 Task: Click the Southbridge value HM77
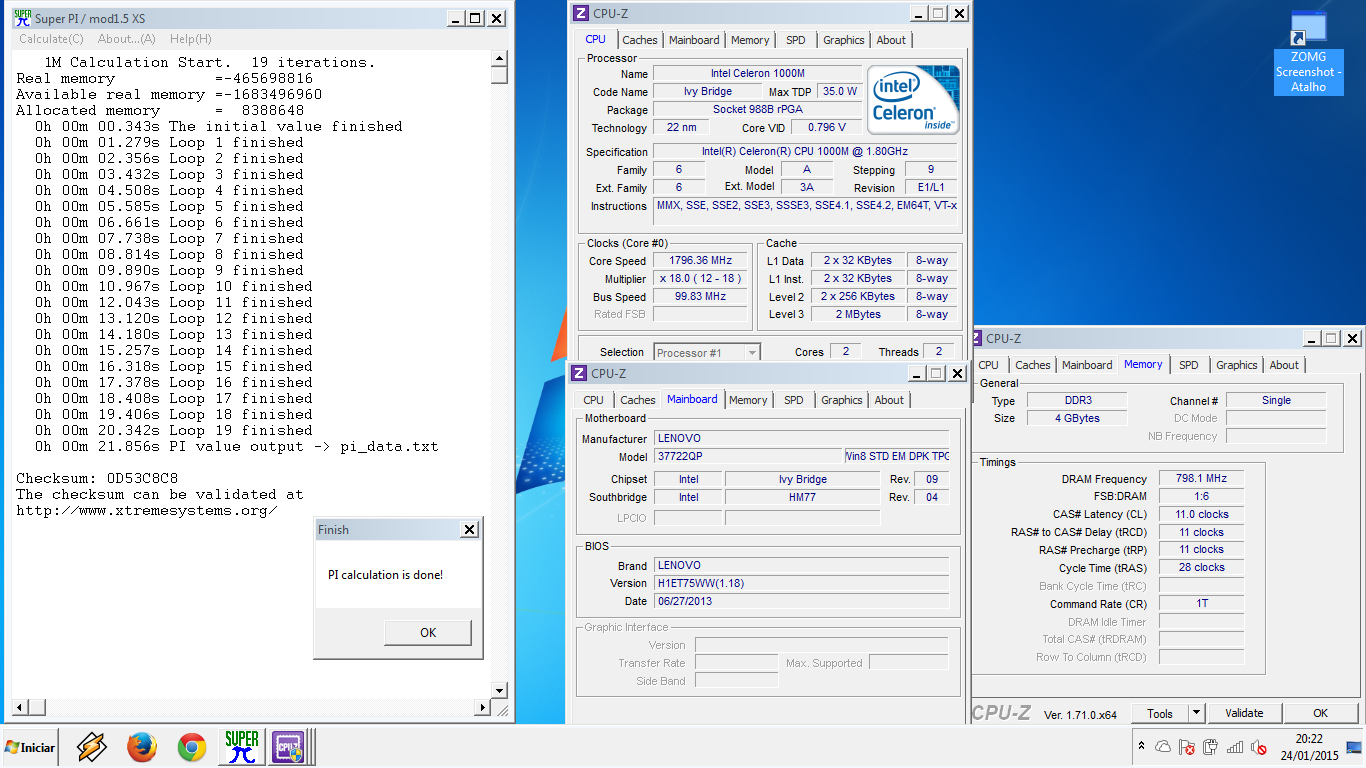[x=803, y=497]
